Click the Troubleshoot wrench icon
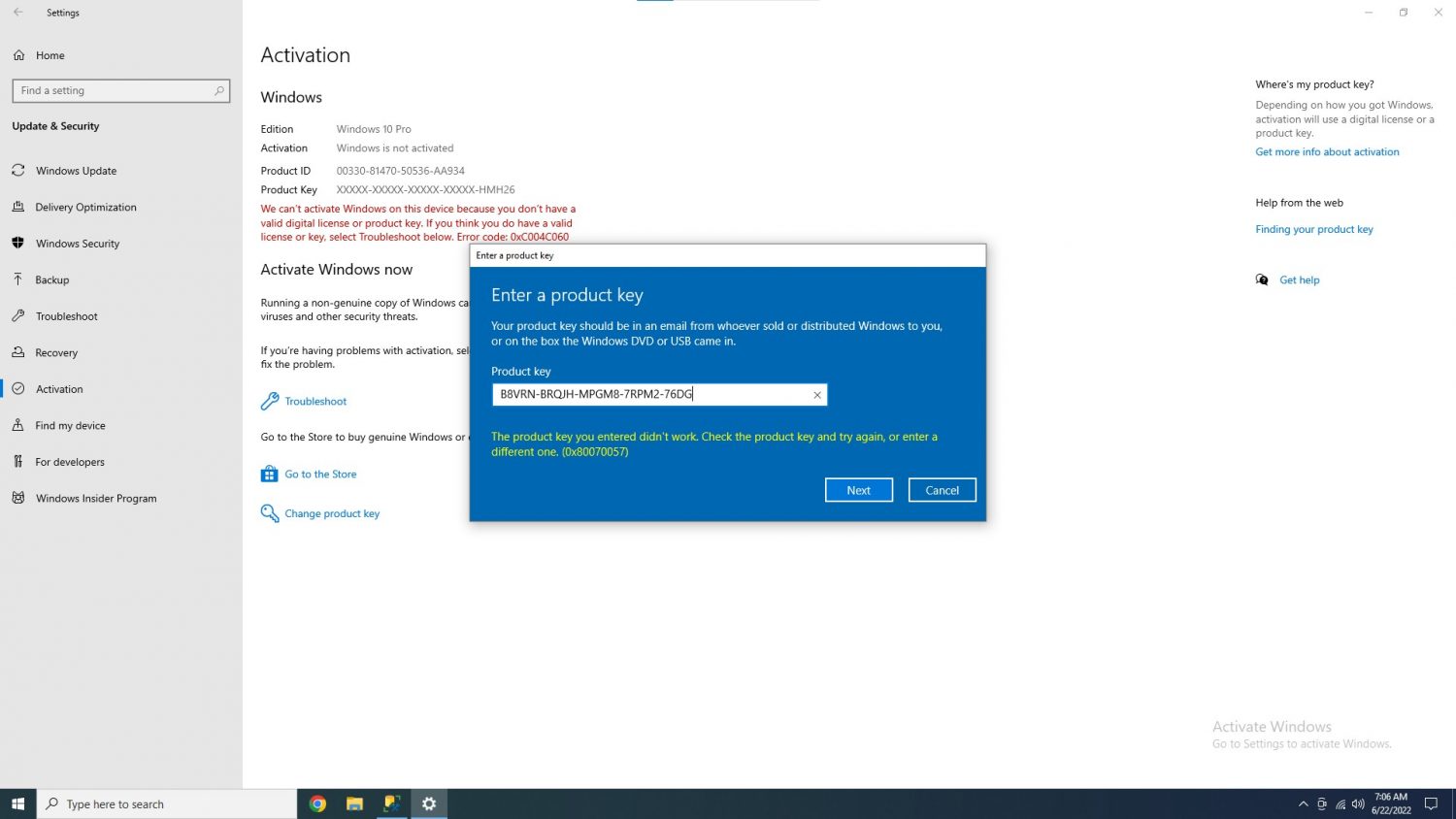 (x=270, y=401)
